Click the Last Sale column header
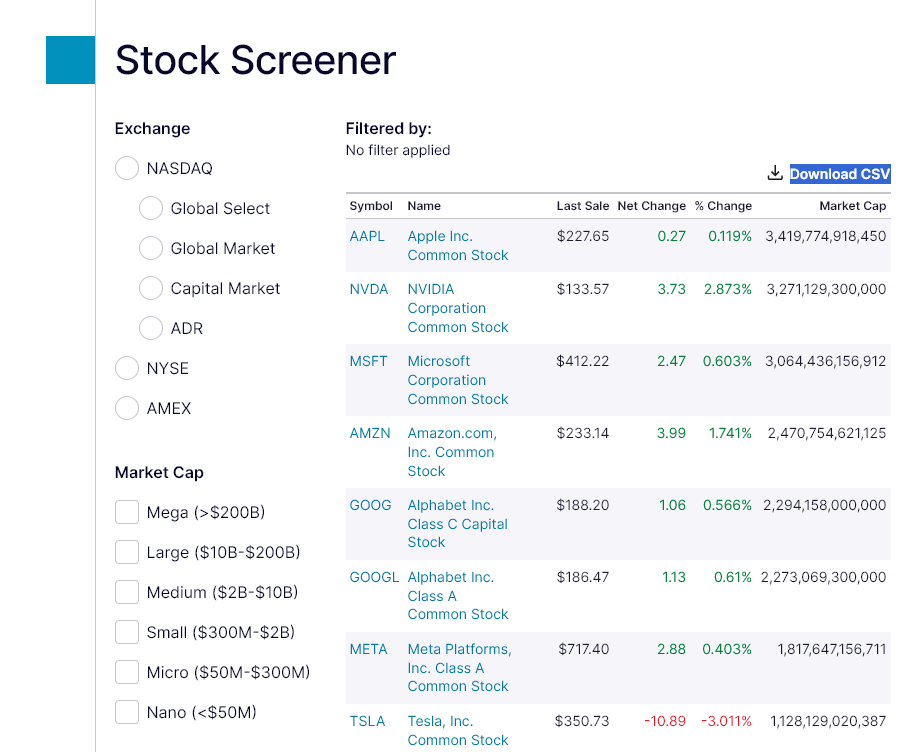 pyautogui.click(x=582, y=206)
